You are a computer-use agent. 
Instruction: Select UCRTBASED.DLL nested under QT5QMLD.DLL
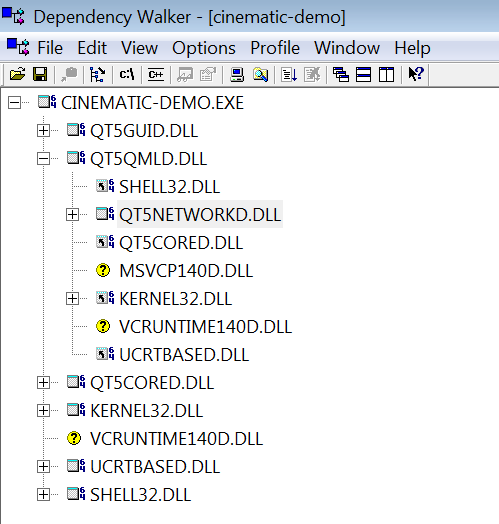tap(184, 355)
